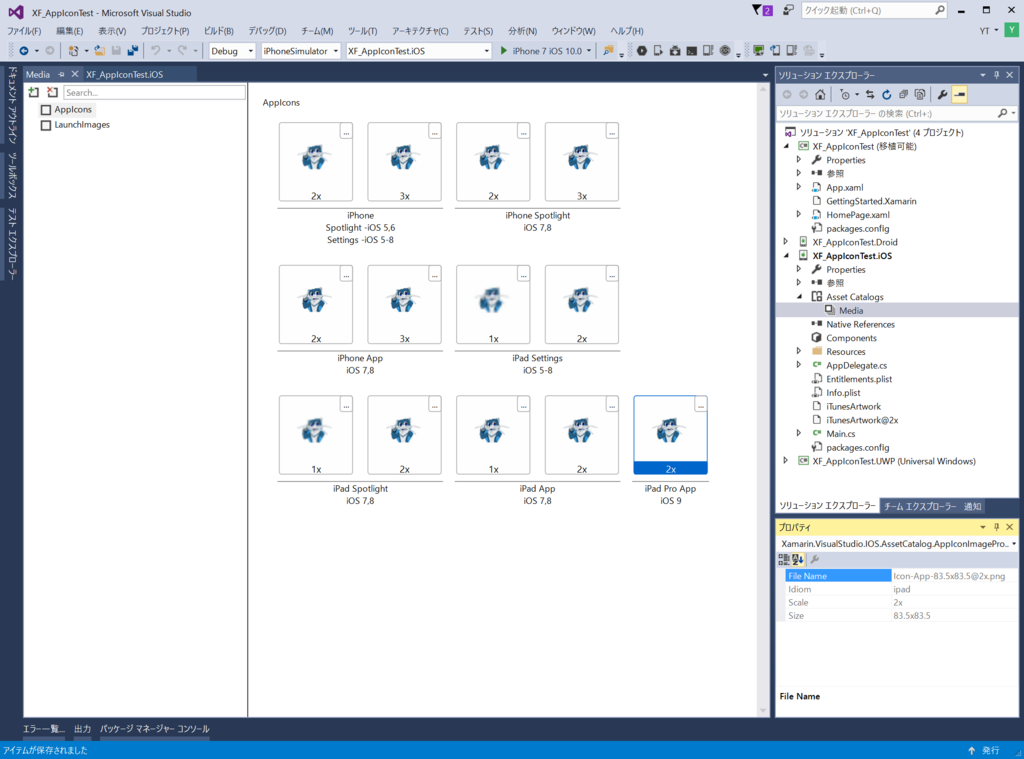The width and height of the screenshot is (1024, 759).
Task: Click the asset catalog Search field
Action: 154,93
